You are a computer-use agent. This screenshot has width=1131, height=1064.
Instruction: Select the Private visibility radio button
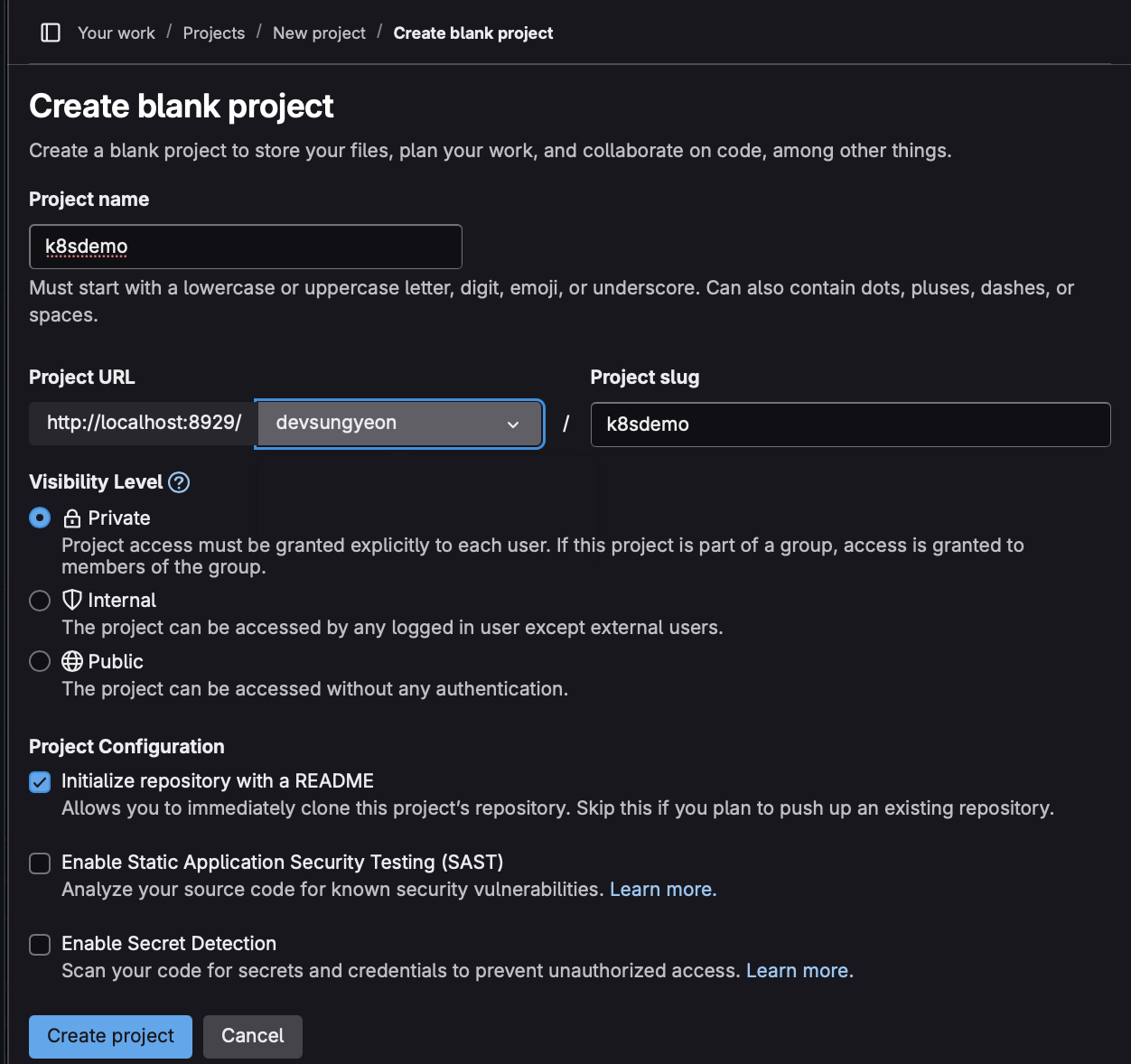40,518
